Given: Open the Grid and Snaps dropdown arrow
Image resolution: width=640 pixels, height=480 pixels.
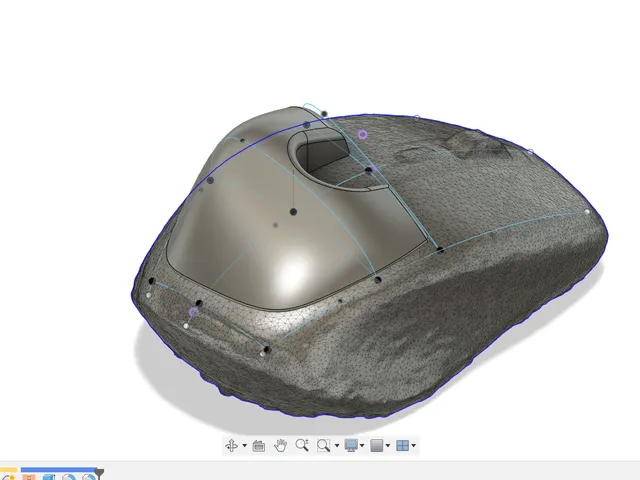Looking at the screenshot, I should click(x=388, y=445).
